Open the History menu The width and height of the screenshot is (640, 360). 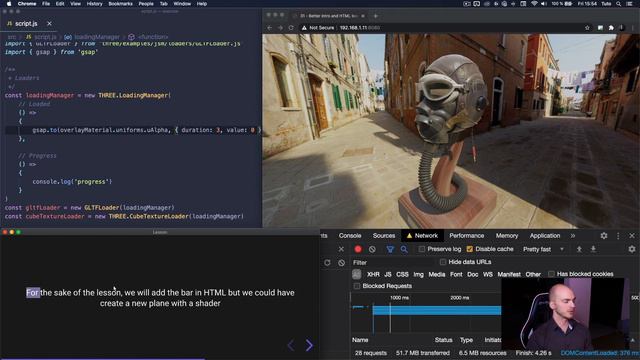point(94,4)
